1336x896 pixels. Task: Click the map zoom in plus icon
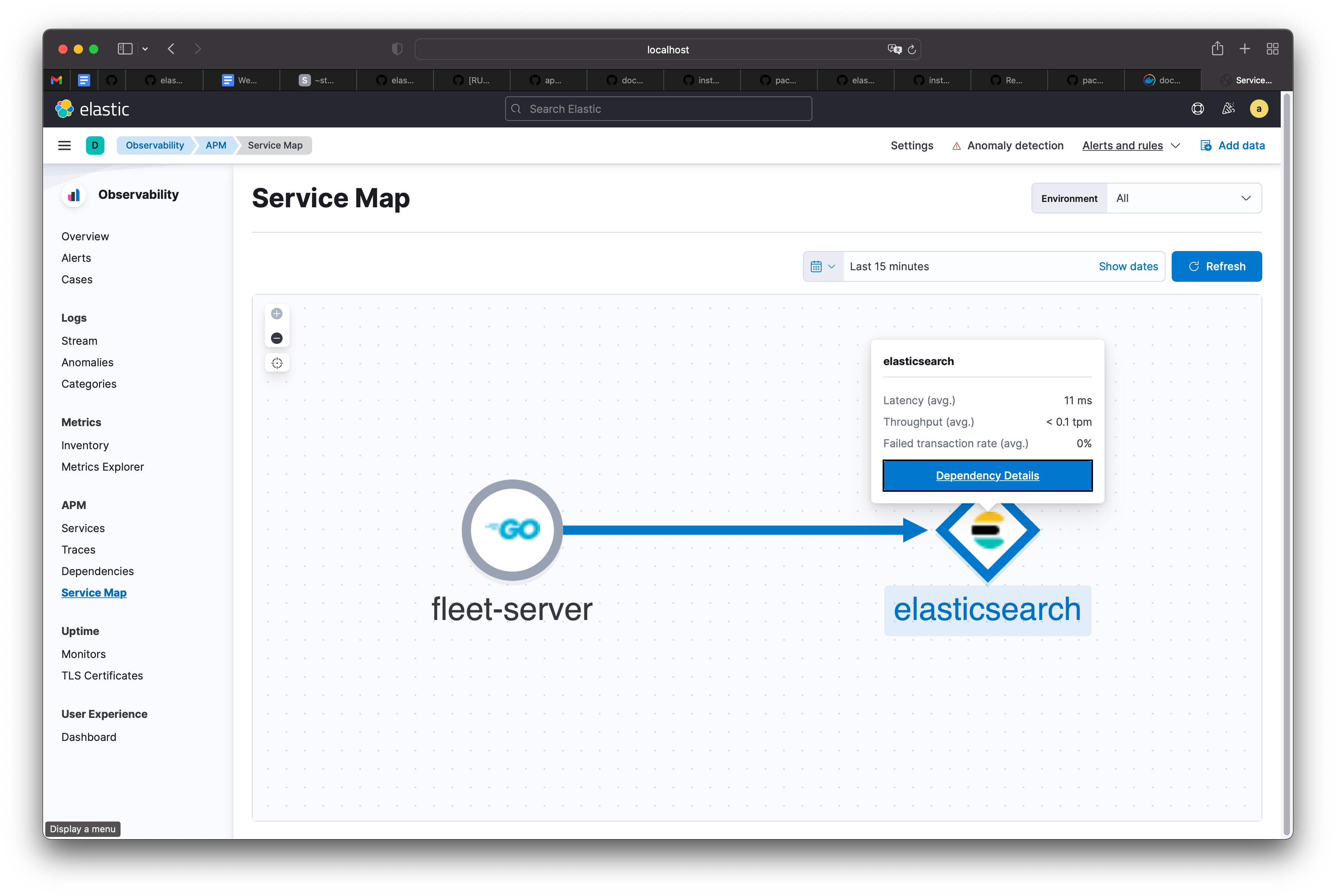276,314
